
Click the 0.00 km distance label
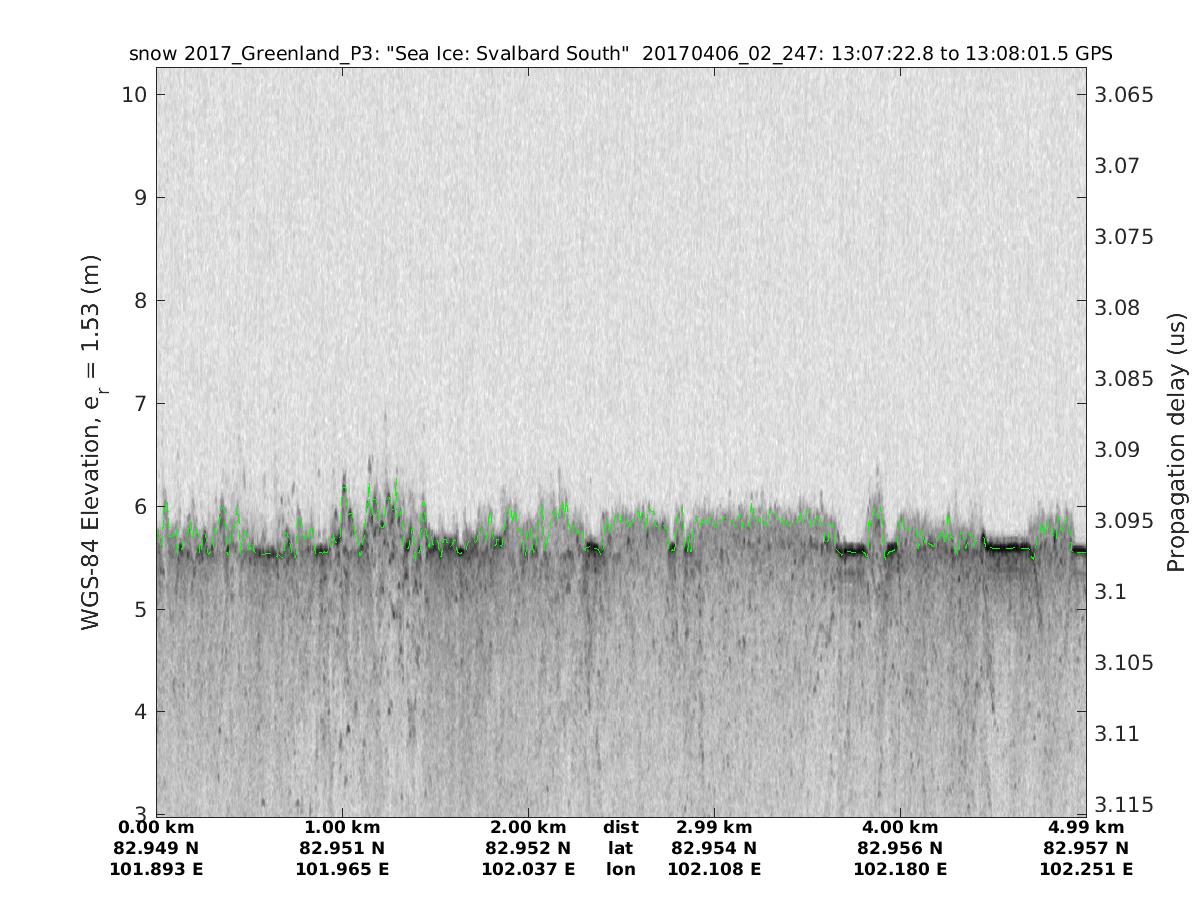tap(156, 827)
